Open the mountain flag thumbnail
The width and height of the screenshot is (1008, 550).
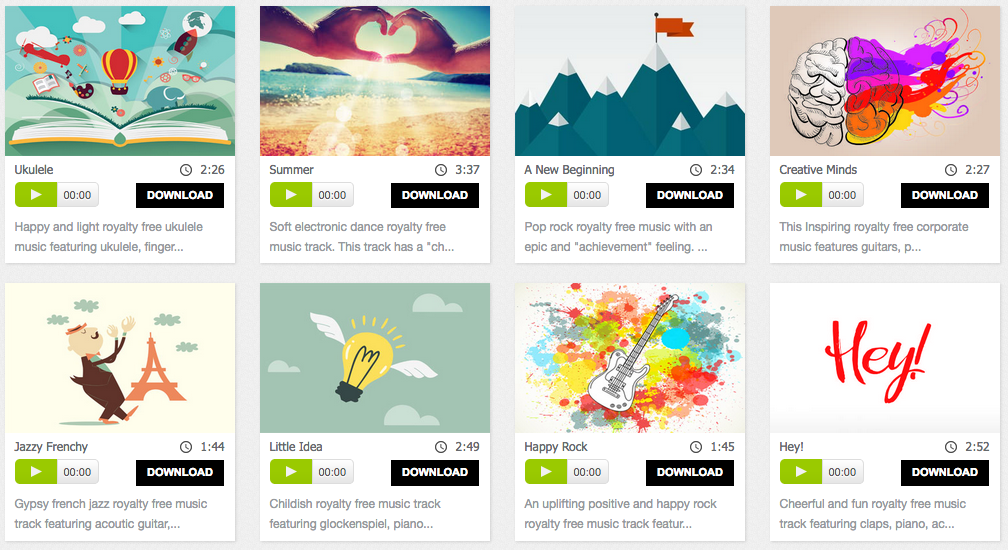(x=630, y=81)
